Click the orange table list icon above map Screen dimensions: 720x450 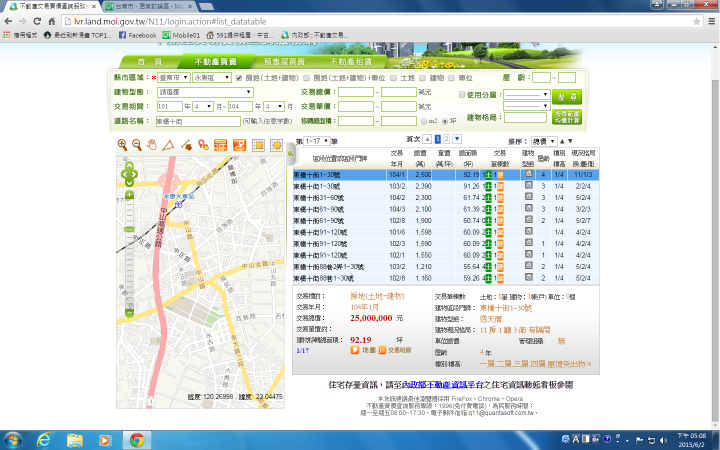tap(220, 145)
